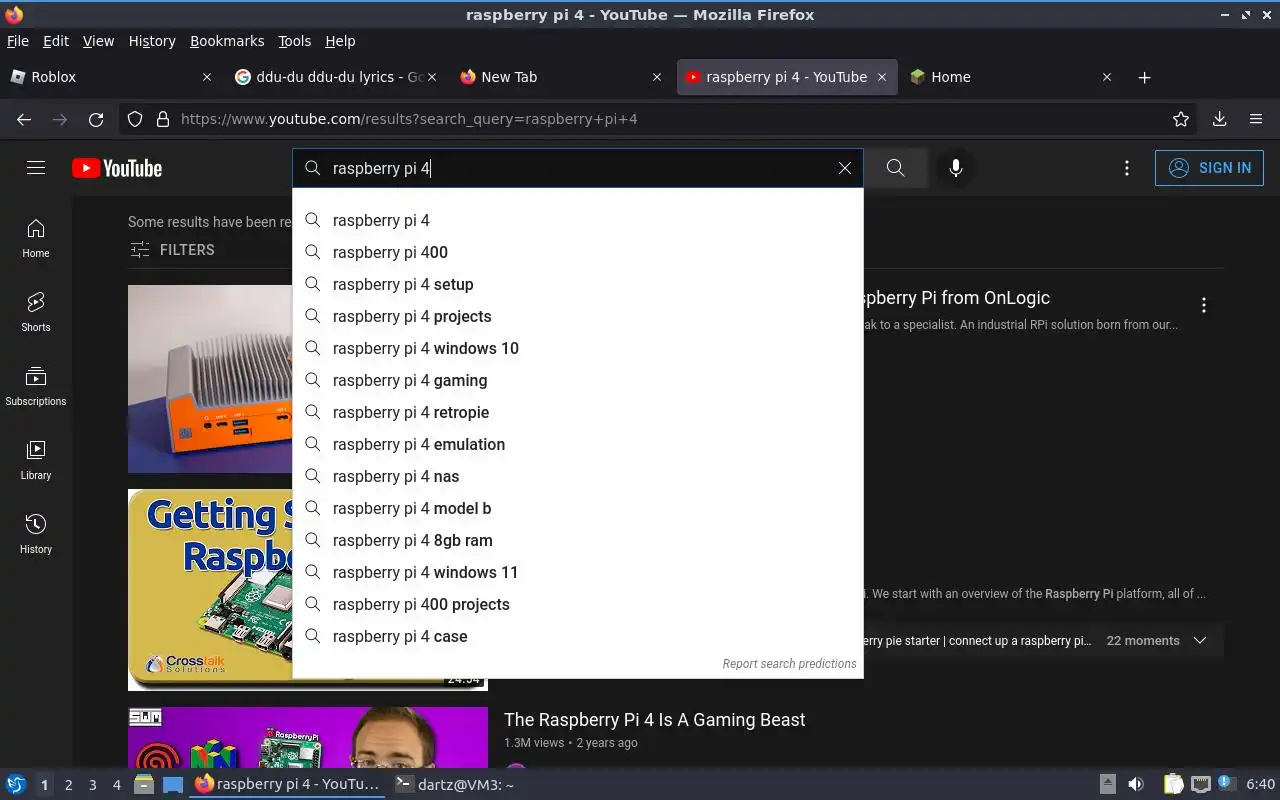Open 'The Raspberry Pi 4 Is A Gaming Beast' video
This screenshot has width=1280, height=800.
click(x=655, y=720)
